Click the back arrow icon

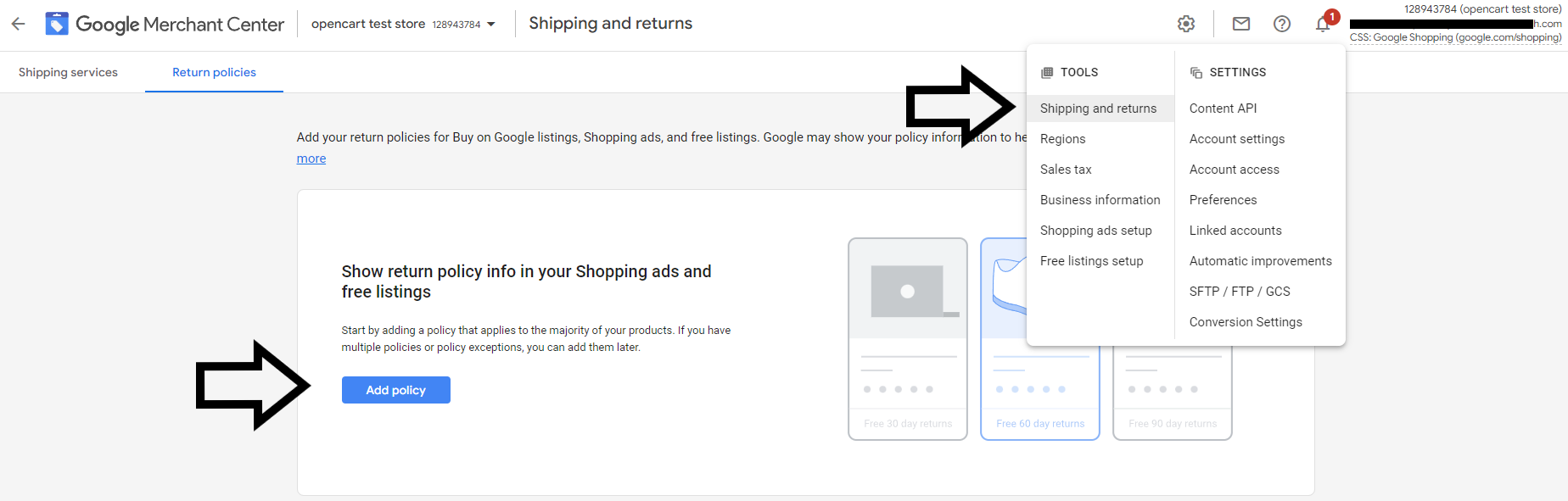click(x=19, y=24)
